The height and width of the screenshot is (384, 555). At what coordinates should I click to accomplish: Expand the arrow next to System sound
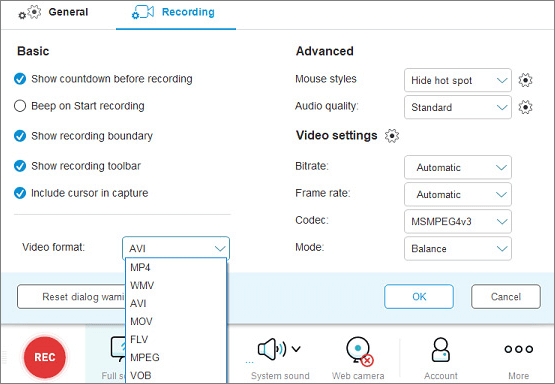(296, 349)
